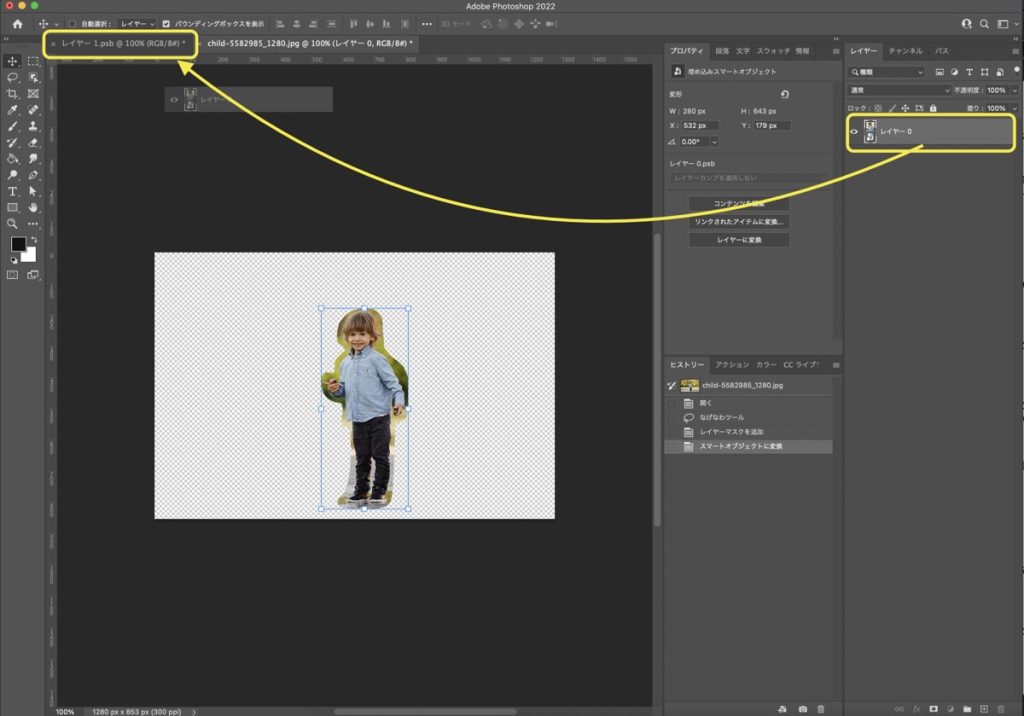1024x716 pixels.
Task: Click the レイヤーに変換 button
Action: click(x=739, y=240)
